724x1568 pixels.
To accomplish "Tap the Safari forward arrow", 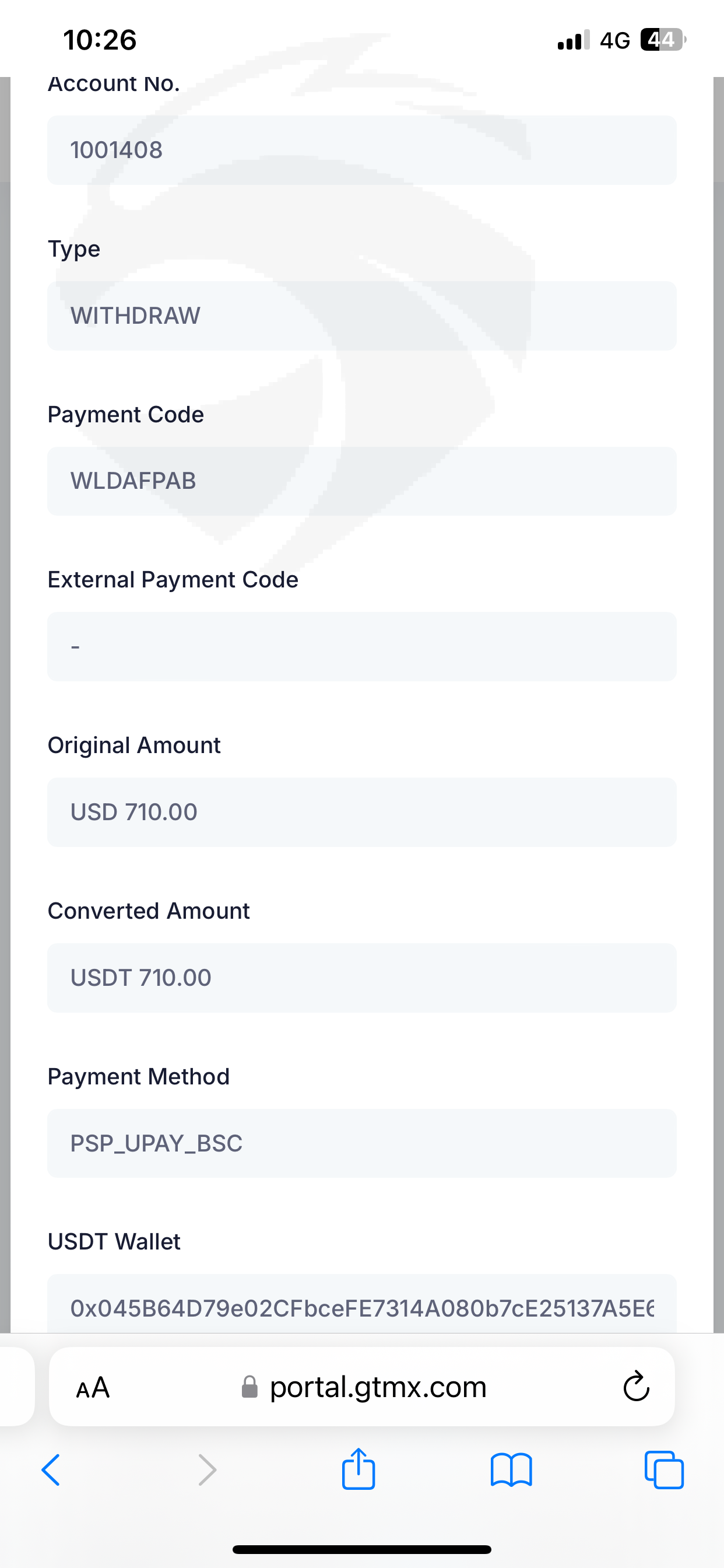I will coord(207,1469).
